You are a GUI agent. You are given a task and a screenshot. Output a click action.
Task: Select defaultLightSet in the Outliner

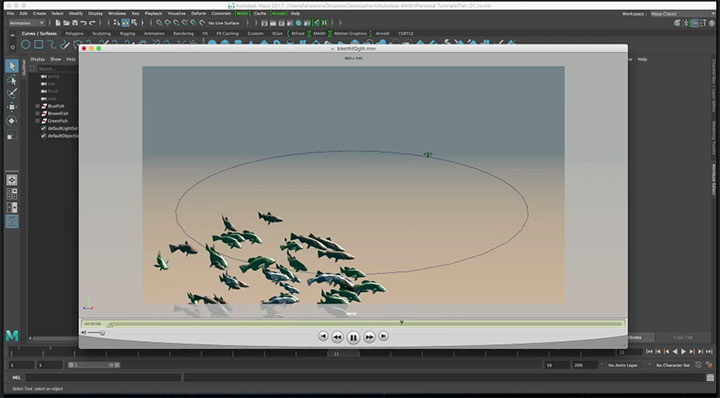[x=62, y=129]
